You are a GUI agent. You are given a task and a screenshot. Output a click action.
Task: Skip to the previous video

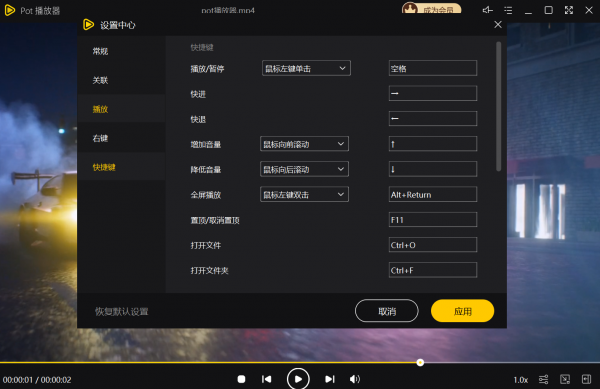[267, 379]
